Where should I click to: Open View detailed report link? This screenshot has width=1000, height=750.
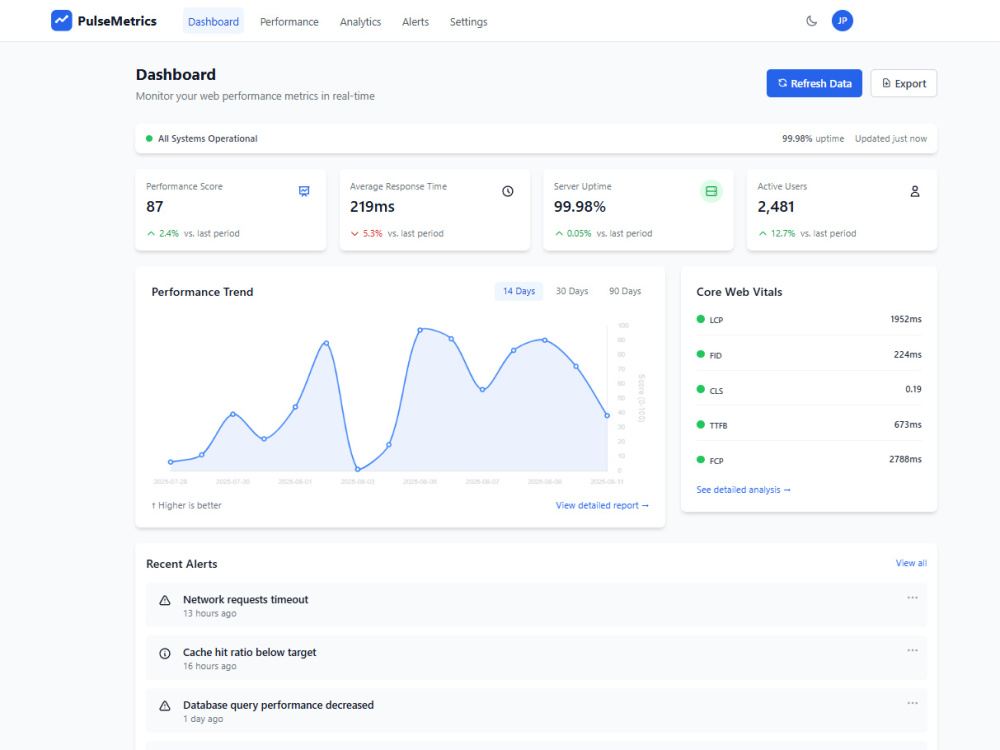coord(602,505)
